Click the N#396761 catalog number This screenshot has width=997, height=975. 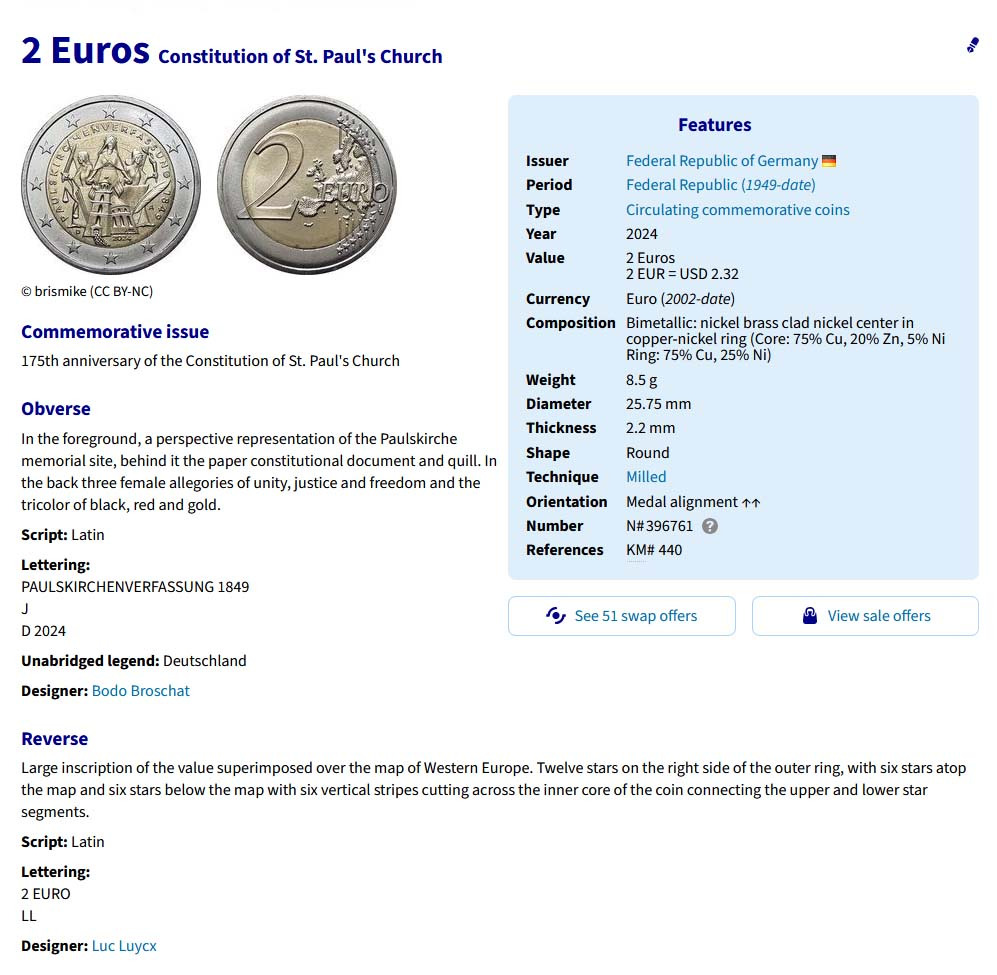pos(659,526)
